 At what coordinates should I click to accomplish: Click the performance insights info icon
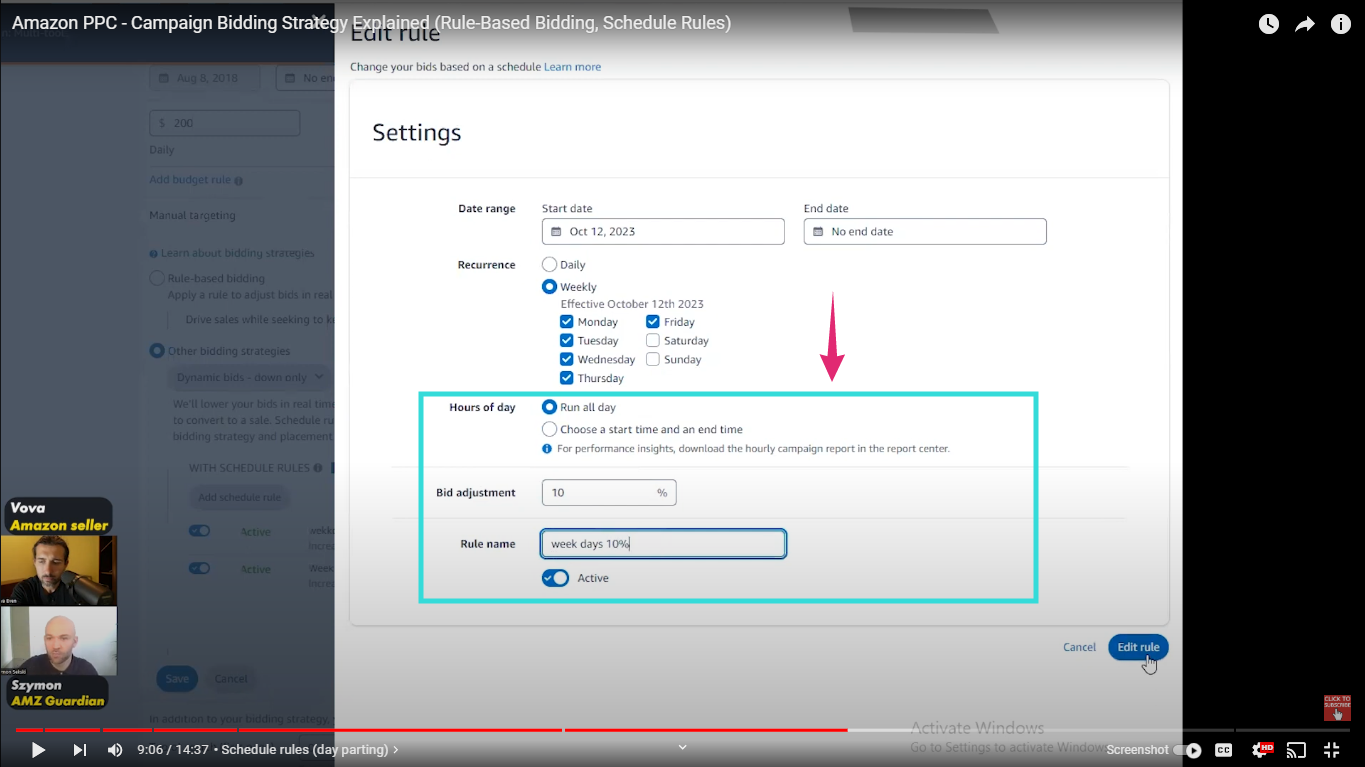pos(547,449)
